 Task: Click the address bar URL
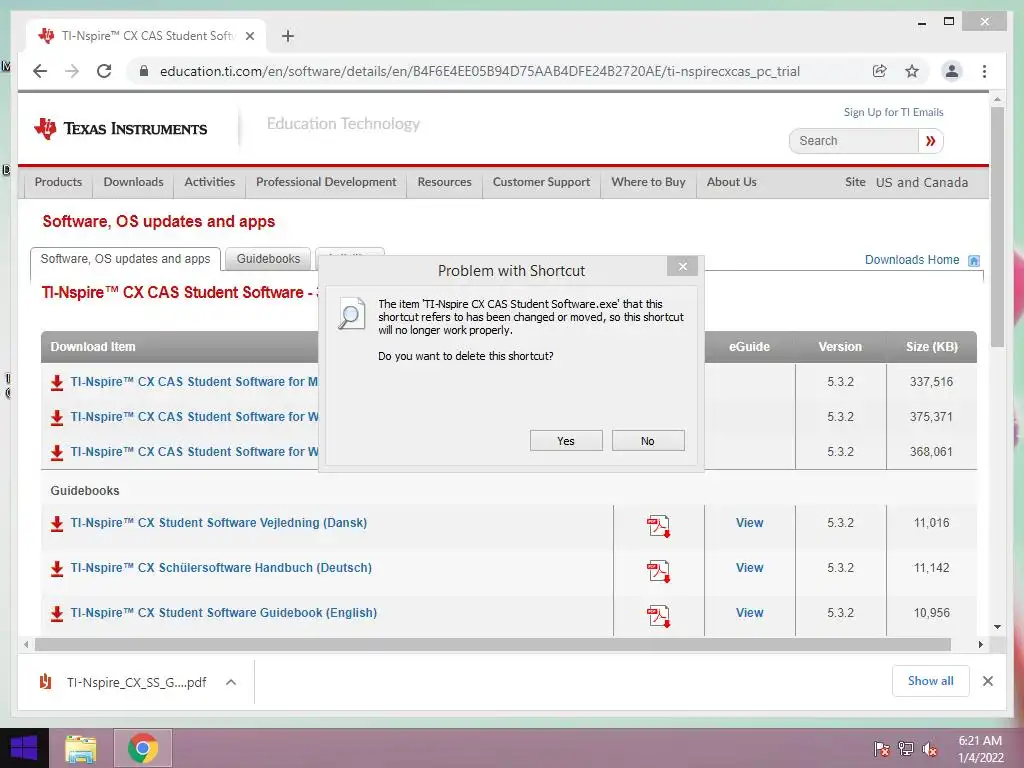pyautogui.click(x=479, y=71)
